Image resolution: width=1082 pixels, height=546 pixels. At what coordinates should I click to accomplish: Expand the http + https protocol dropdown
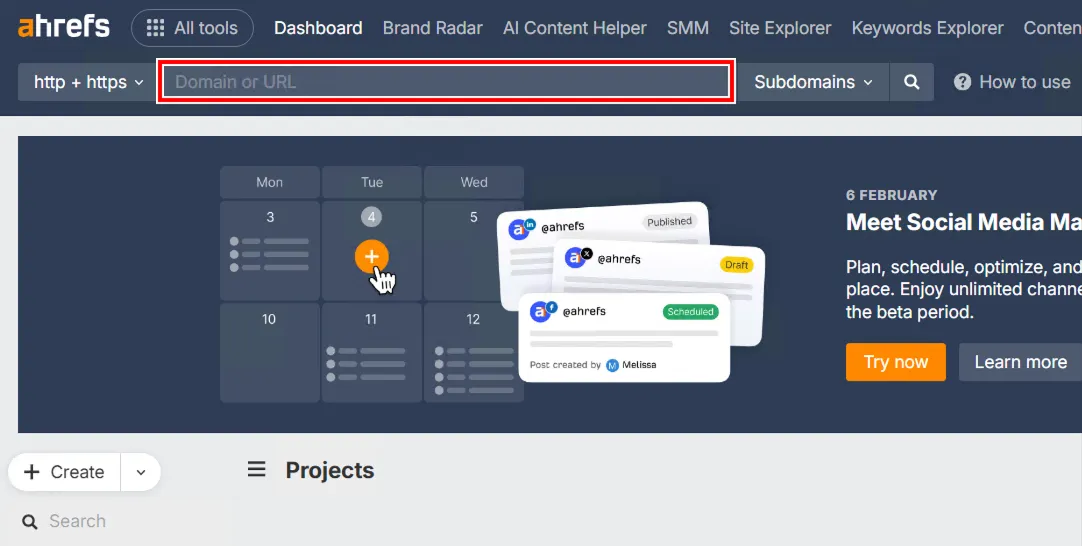(88, 82)
